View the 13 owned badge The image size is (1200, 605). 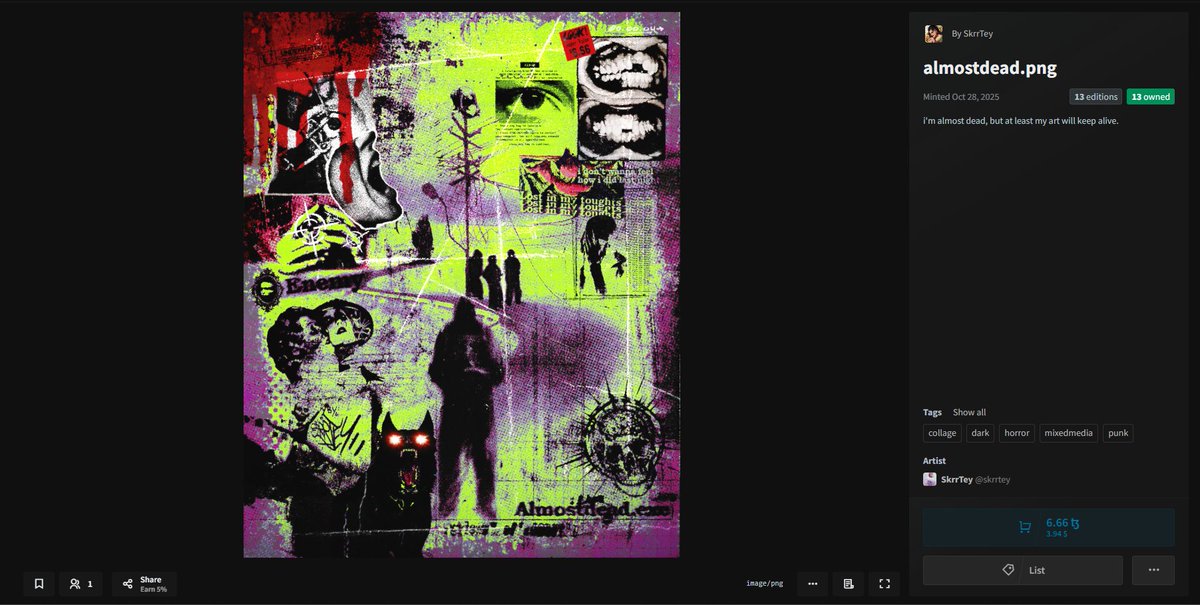pos(1151,97)
